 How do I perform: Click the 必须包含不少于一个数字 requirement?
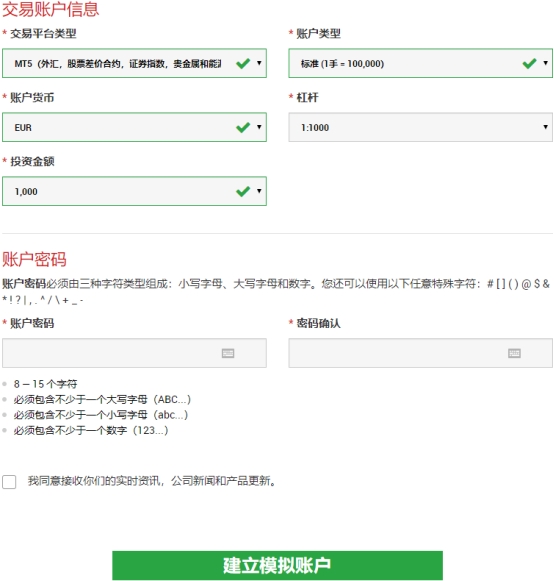point(91,430)
